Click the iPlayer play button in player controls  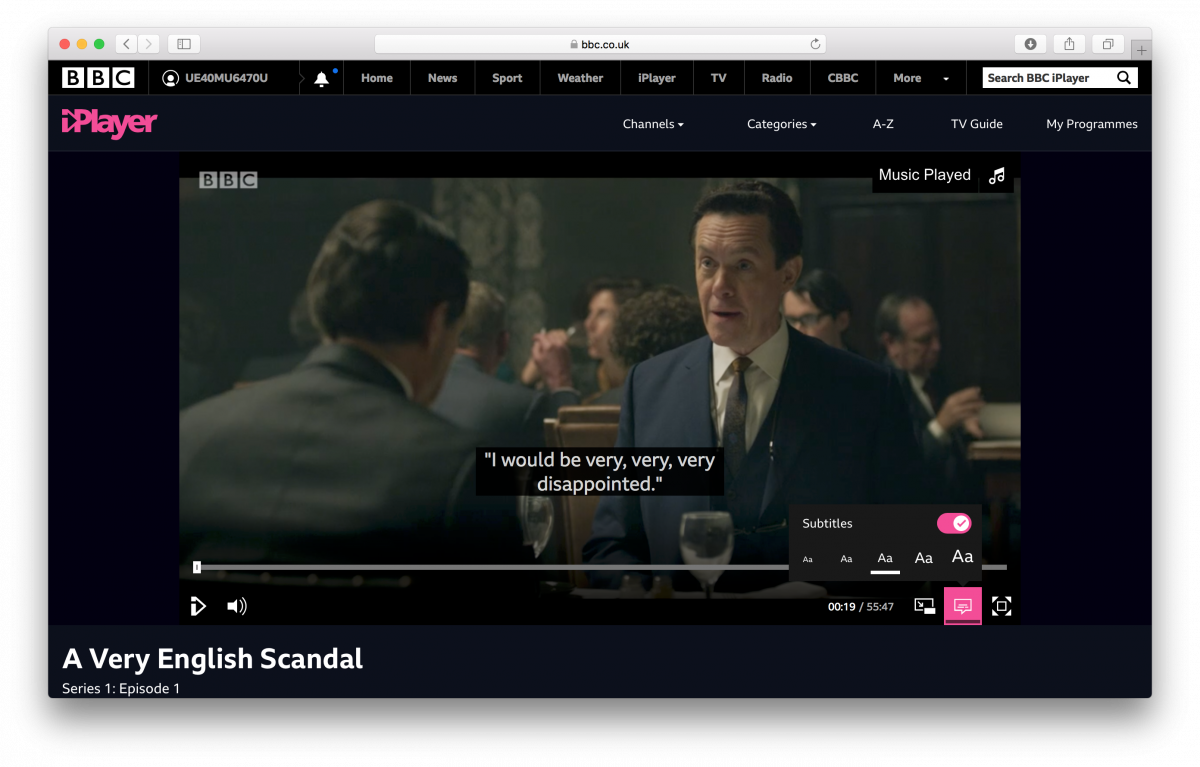point(198,606)
